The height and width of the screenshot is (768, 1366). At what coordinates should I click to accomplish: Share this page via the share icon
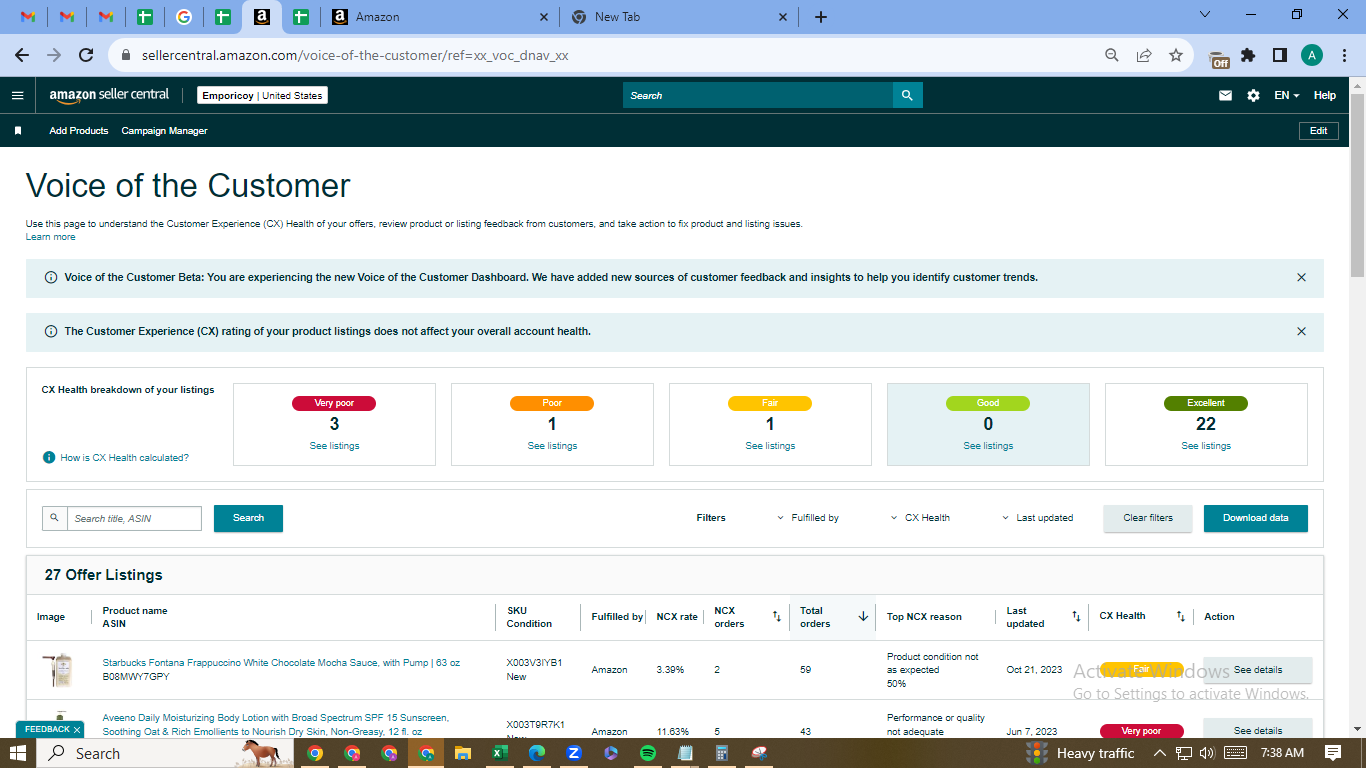pos(1144,56)
